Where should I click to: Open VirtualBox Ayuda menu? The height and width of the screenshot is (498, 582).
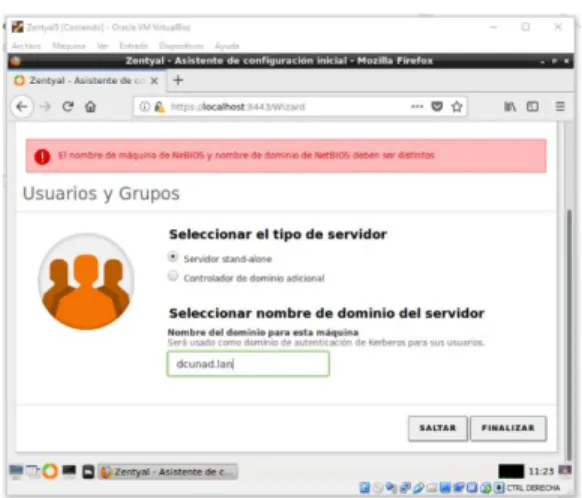tap(227, 46)
